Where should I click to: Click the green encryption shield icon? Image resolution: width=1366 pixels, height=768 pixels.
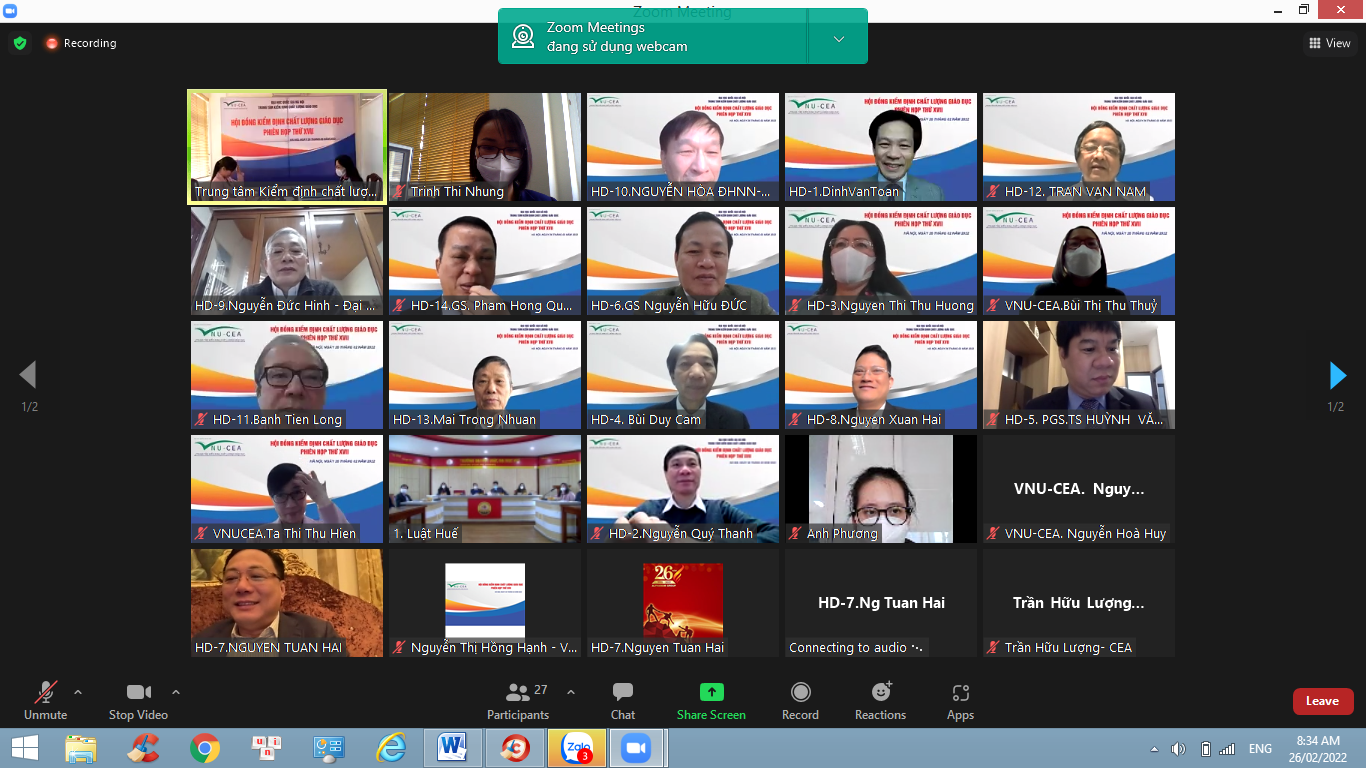tap(19, 43)
